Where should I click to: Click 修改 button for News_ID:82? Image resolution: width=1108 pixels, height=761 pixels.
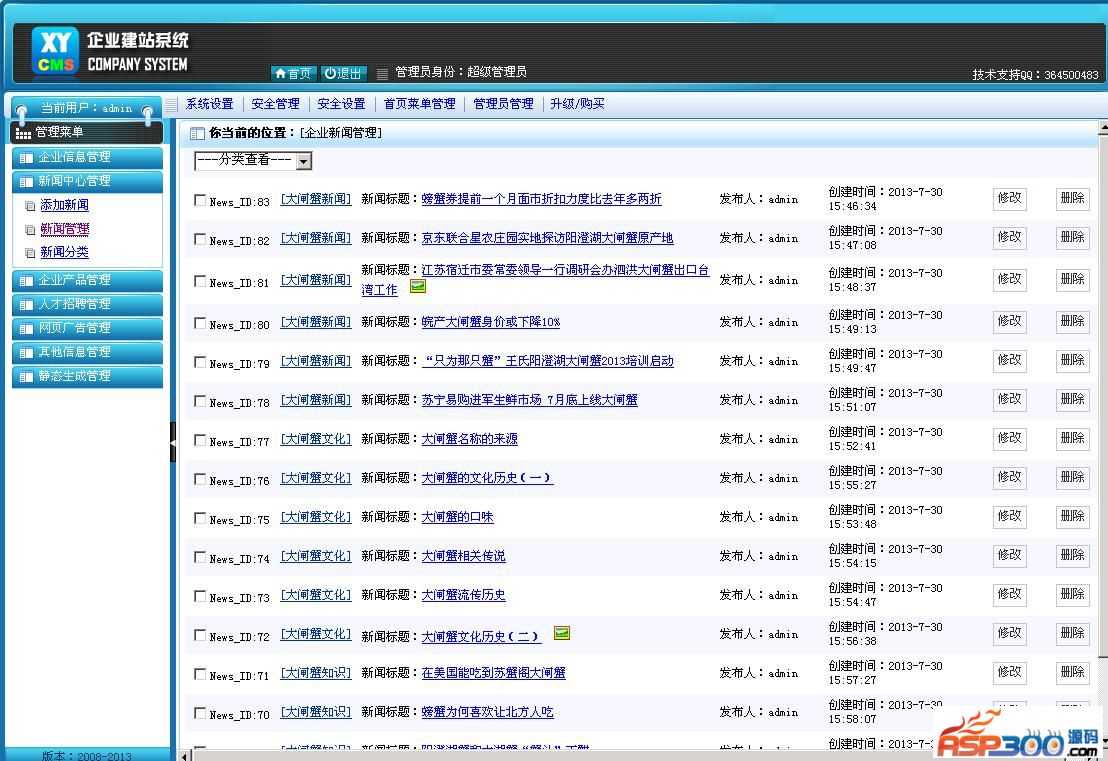(x=1009, y=238)
